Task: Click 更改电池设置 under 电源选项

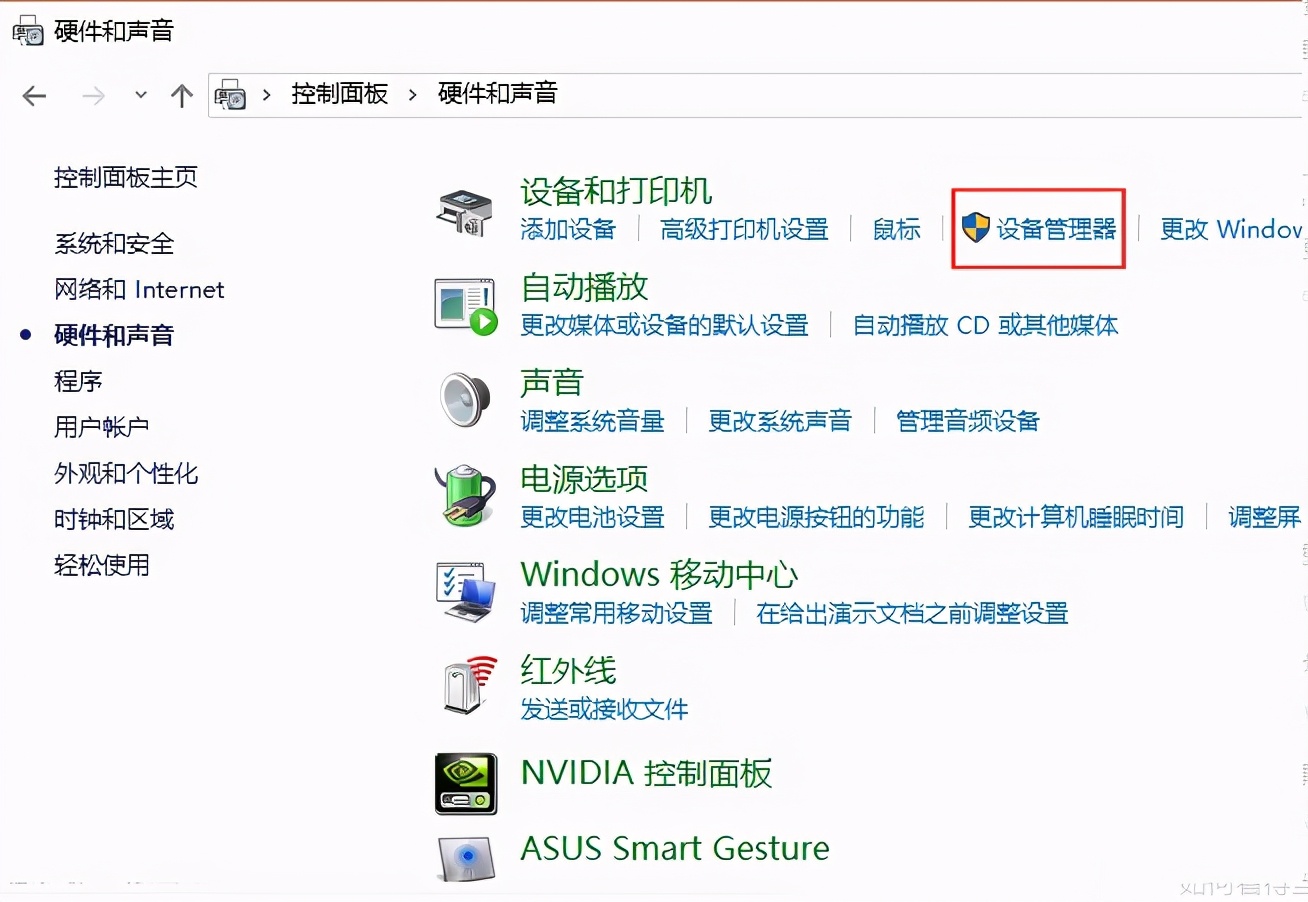Action: click(x=592, y=518)
